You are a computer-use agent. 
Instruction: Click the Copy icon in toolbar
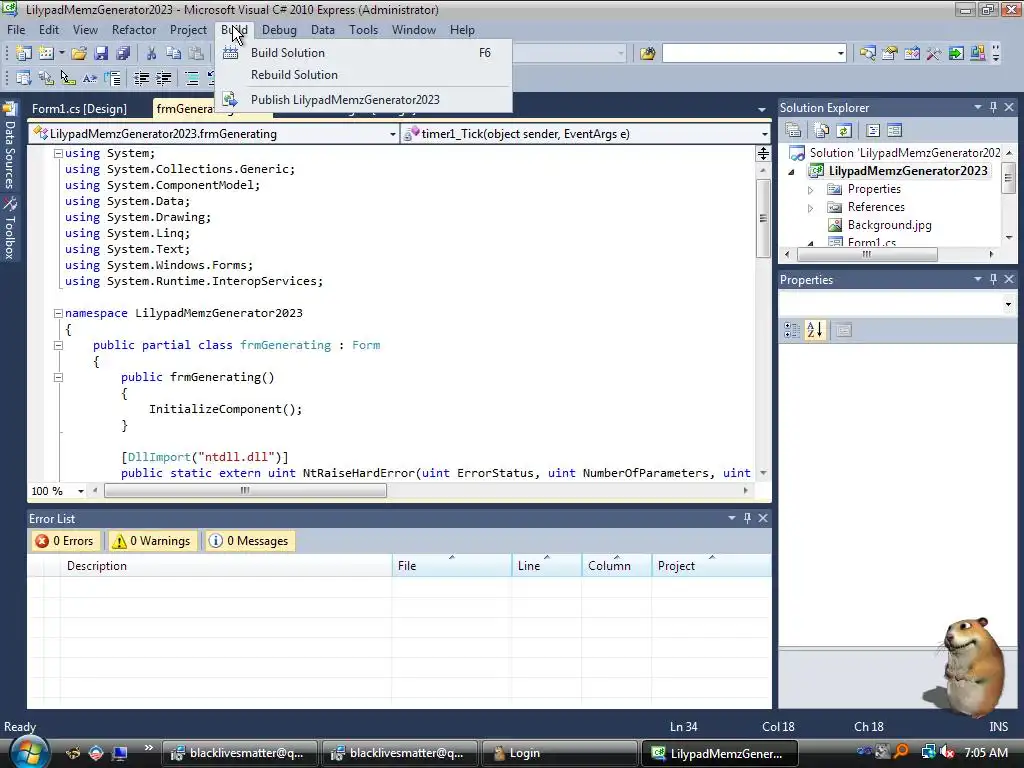pyautogui.click(x=173, y=53)
